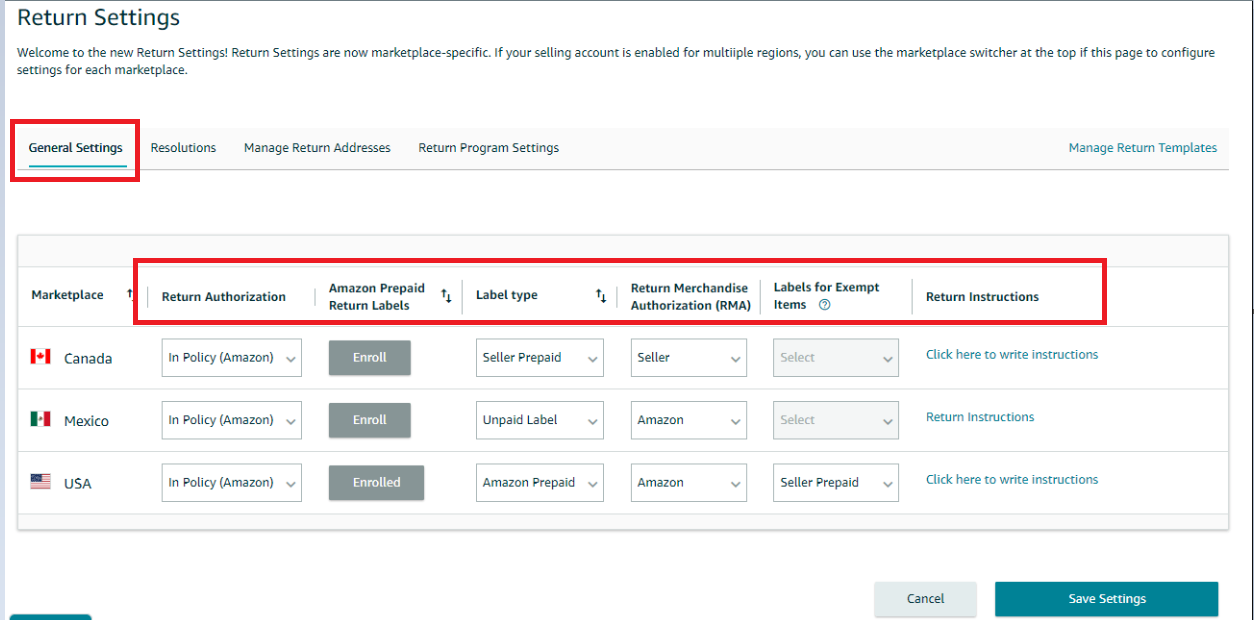Viewport: 1254px width, 620px height.
Task: Expand Mexico Return Authorization dropdown
Action: [x=232, y=420]
